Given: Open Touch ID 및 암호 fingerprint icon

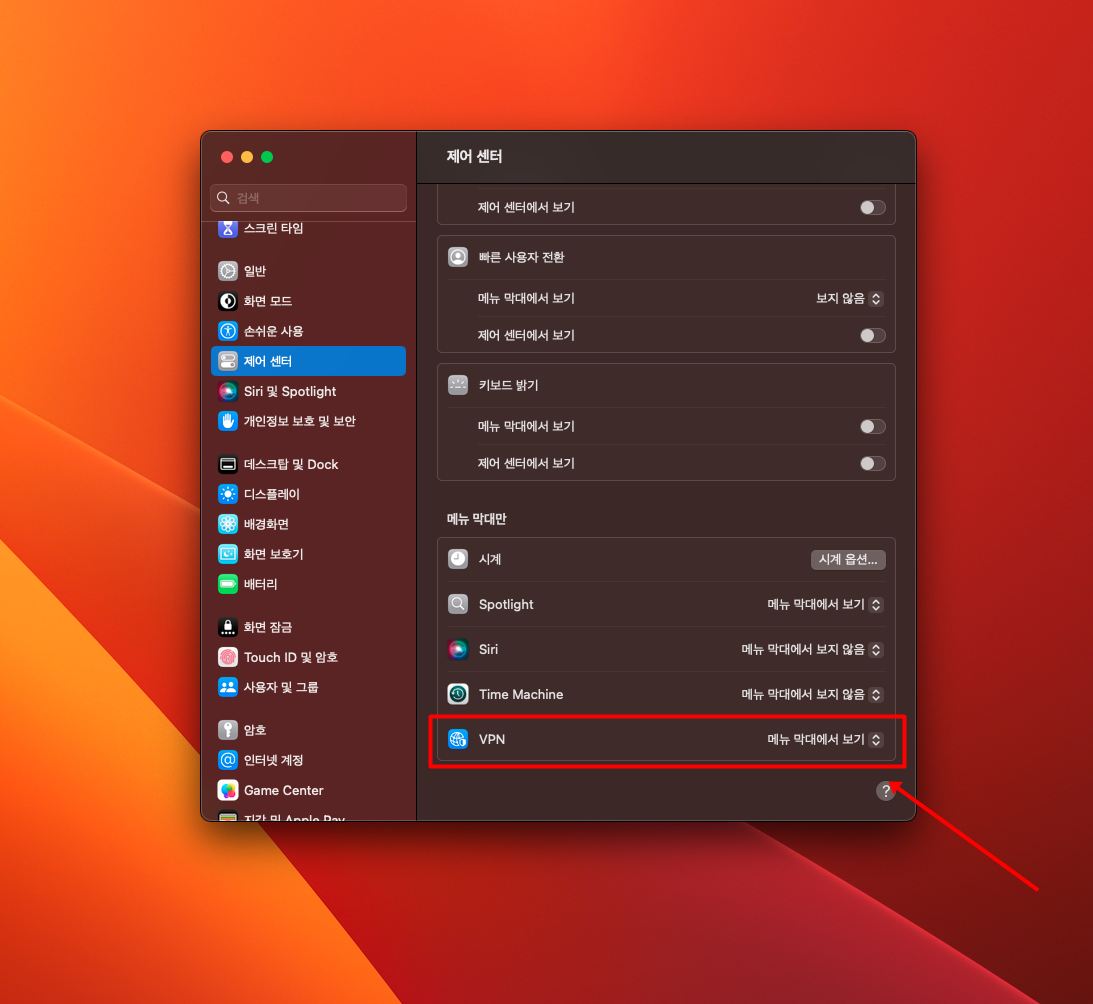Looking at the screenshot, I should [x=228, y=657].
